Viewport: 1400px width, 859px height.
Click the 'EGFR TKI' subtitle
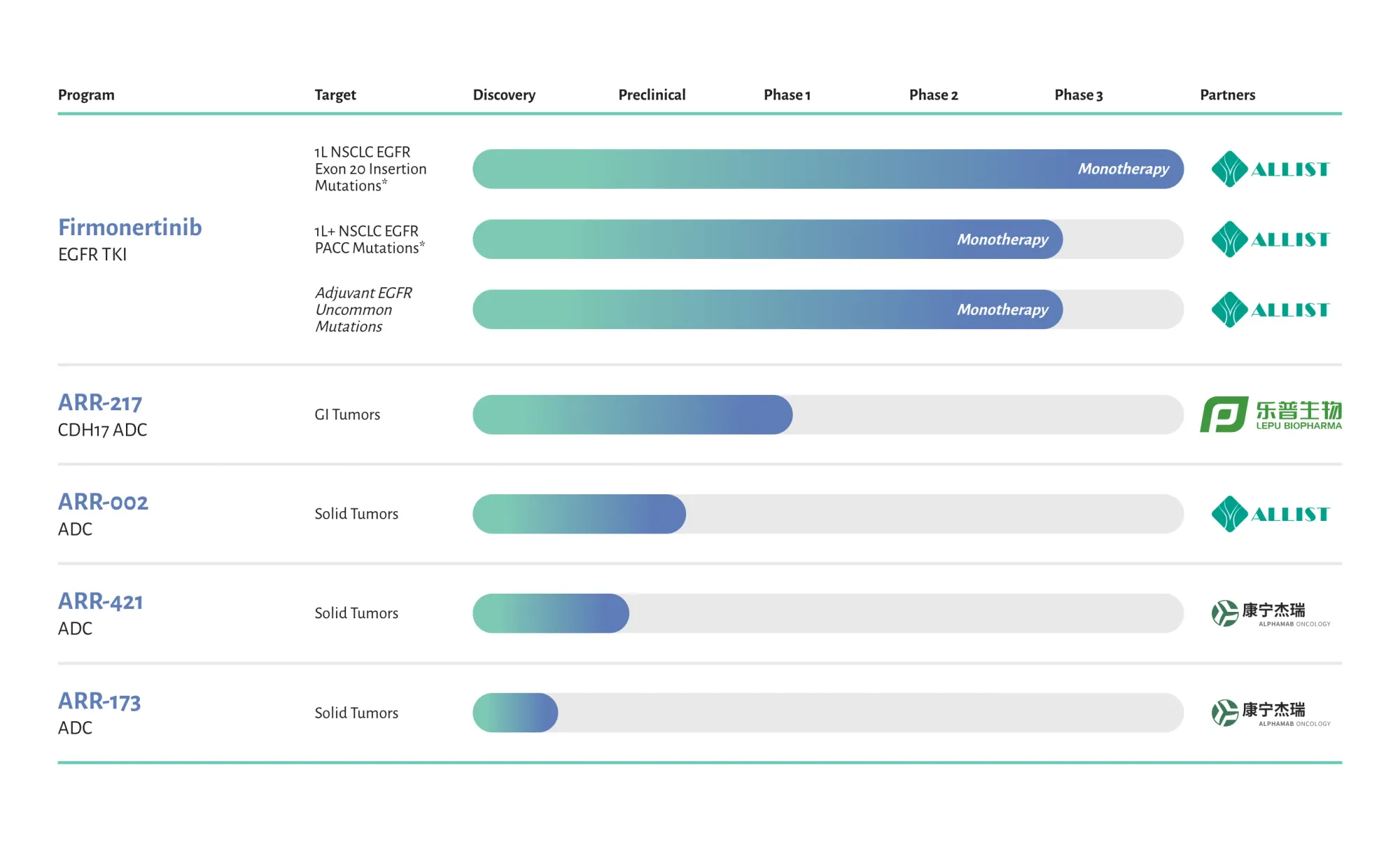coord(92,255)
